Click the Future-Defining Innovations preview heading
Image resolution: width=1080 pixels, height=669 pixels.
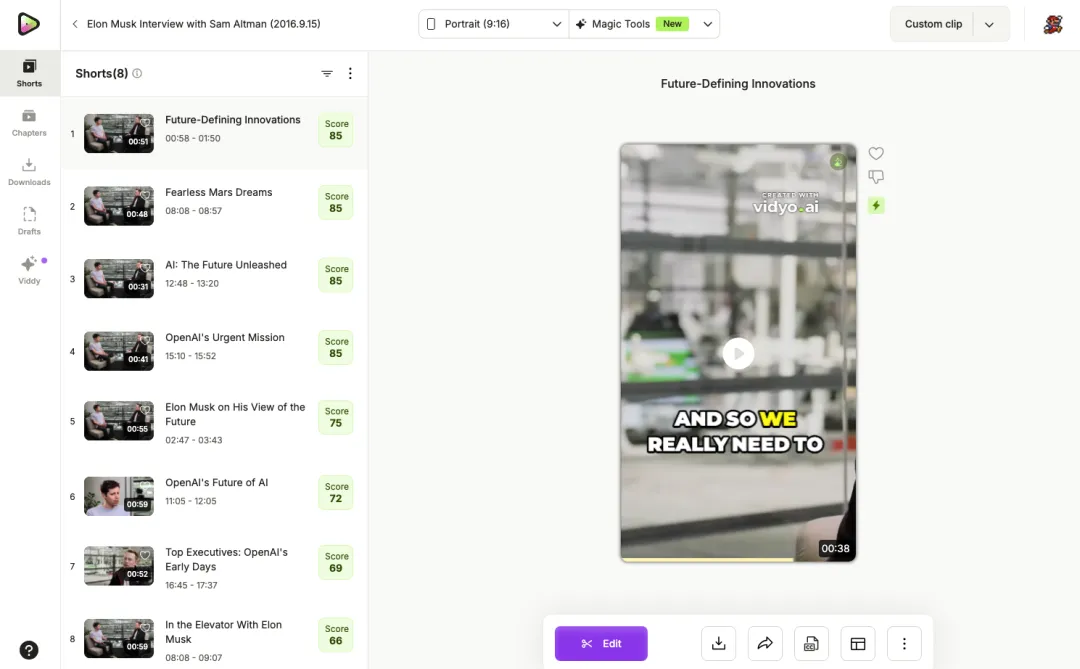[738, 83]
